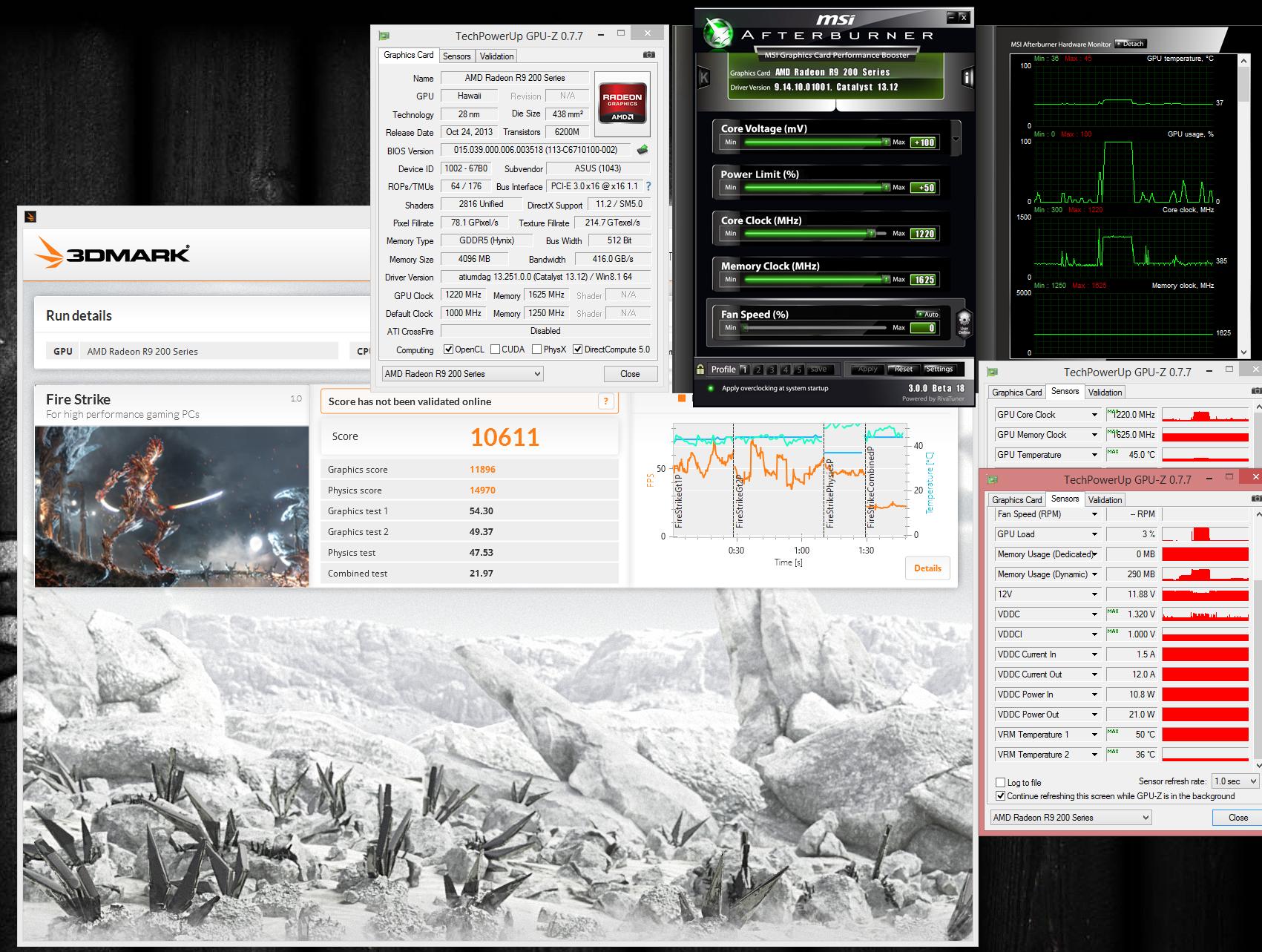
Task: Open the Graphics Card tab in the front sensors window
Action: [1016, 500]
